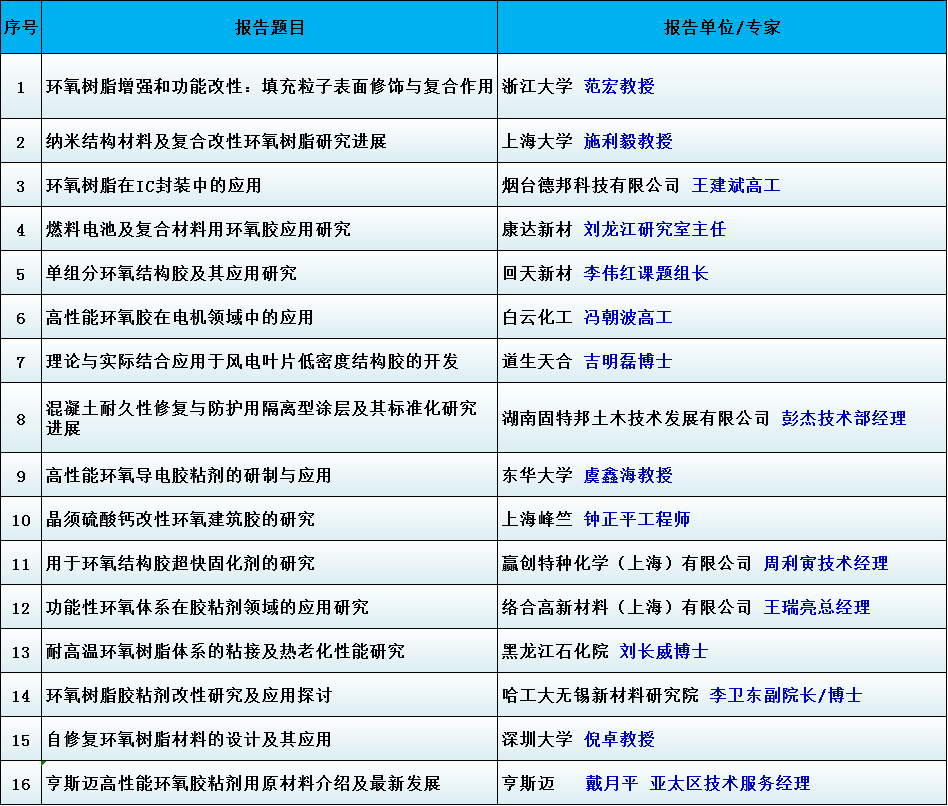The height and width of the screenshot is (806, 948).
Task: Click title 用于环氧结构胶超快固化剂的研究
Action: (x=180, y=564)
